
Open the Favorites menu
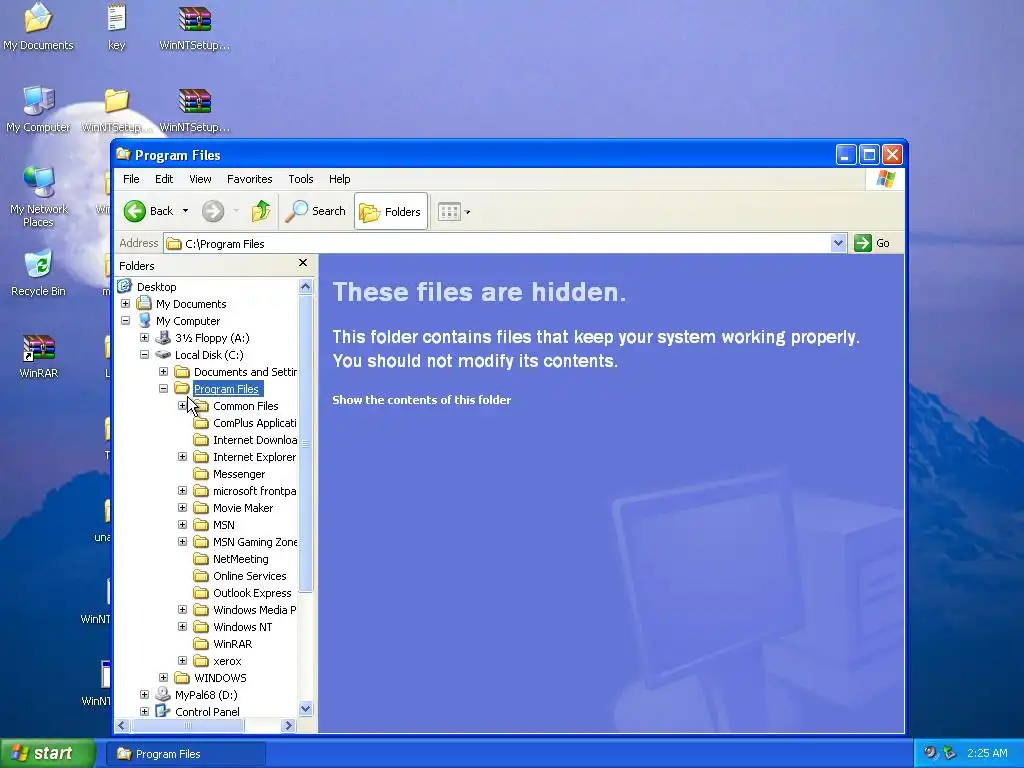pyautogui.click(x=249, y=179)
